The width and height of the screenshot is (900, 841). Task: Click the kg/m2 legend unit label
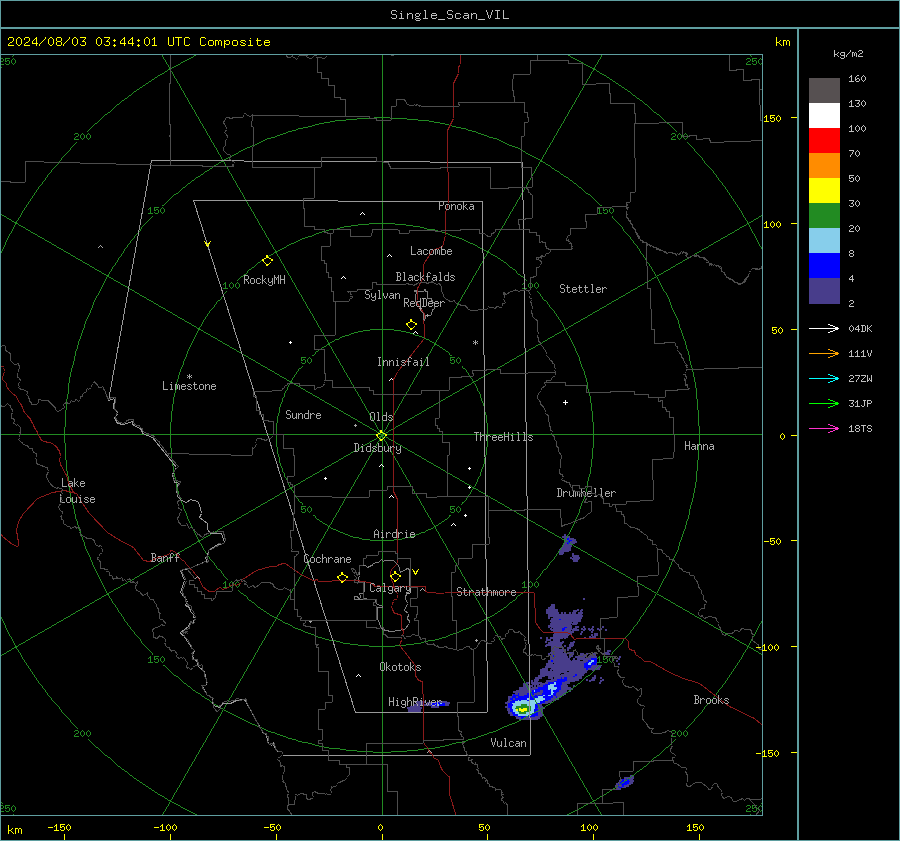[848, 54]
